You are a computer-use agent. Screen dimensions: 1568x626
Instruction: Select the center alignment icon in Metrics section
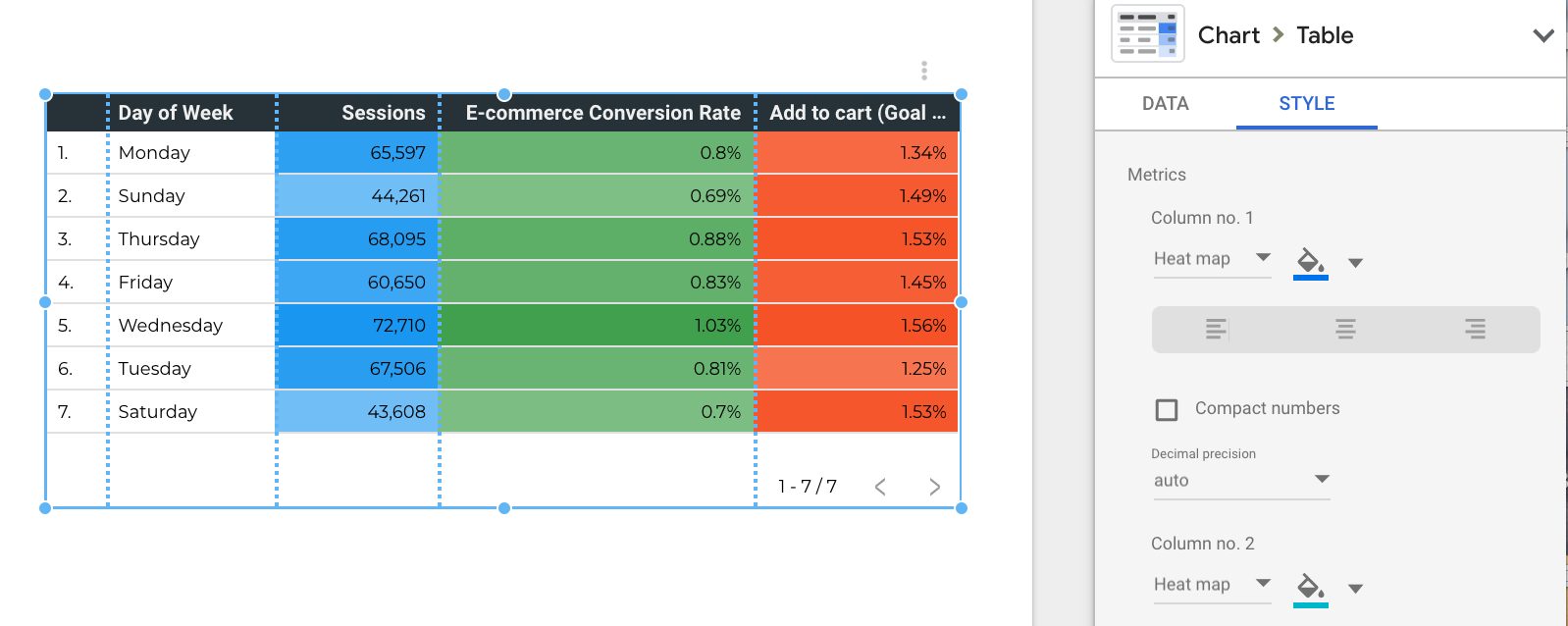[1344, 329]
